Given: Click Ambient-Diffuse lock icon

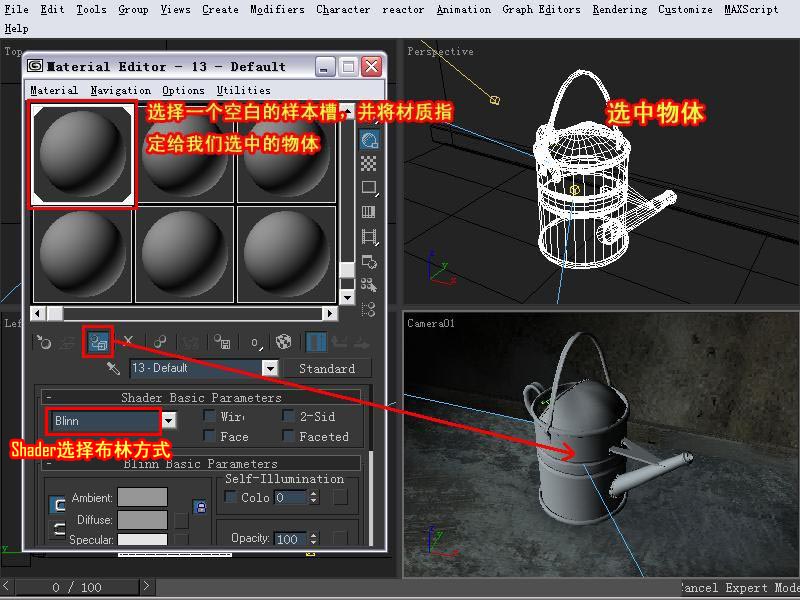Looking at the screenshot, I should pos(200,507).
